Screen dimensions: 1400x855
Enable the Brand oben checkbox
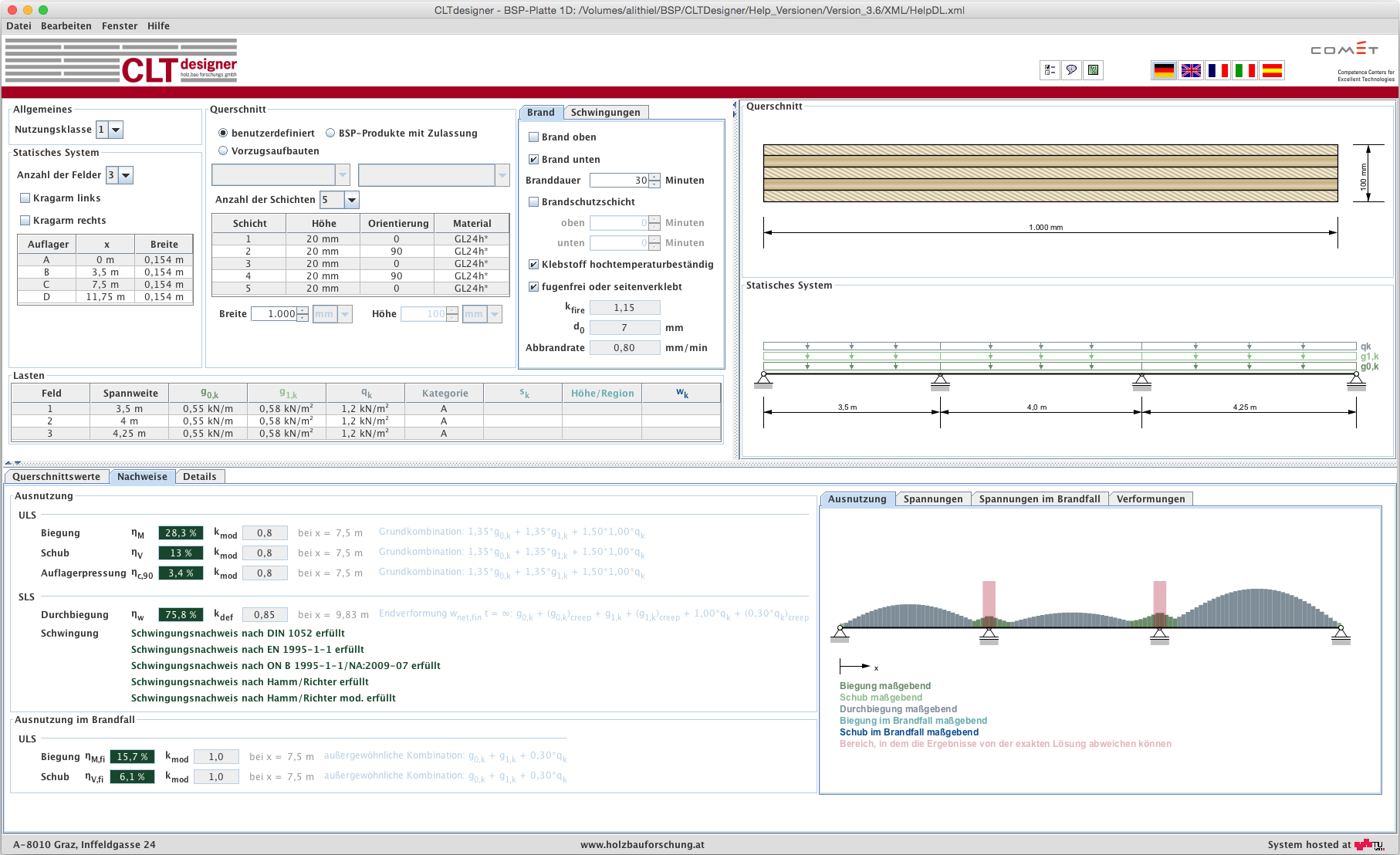point(533,137)
